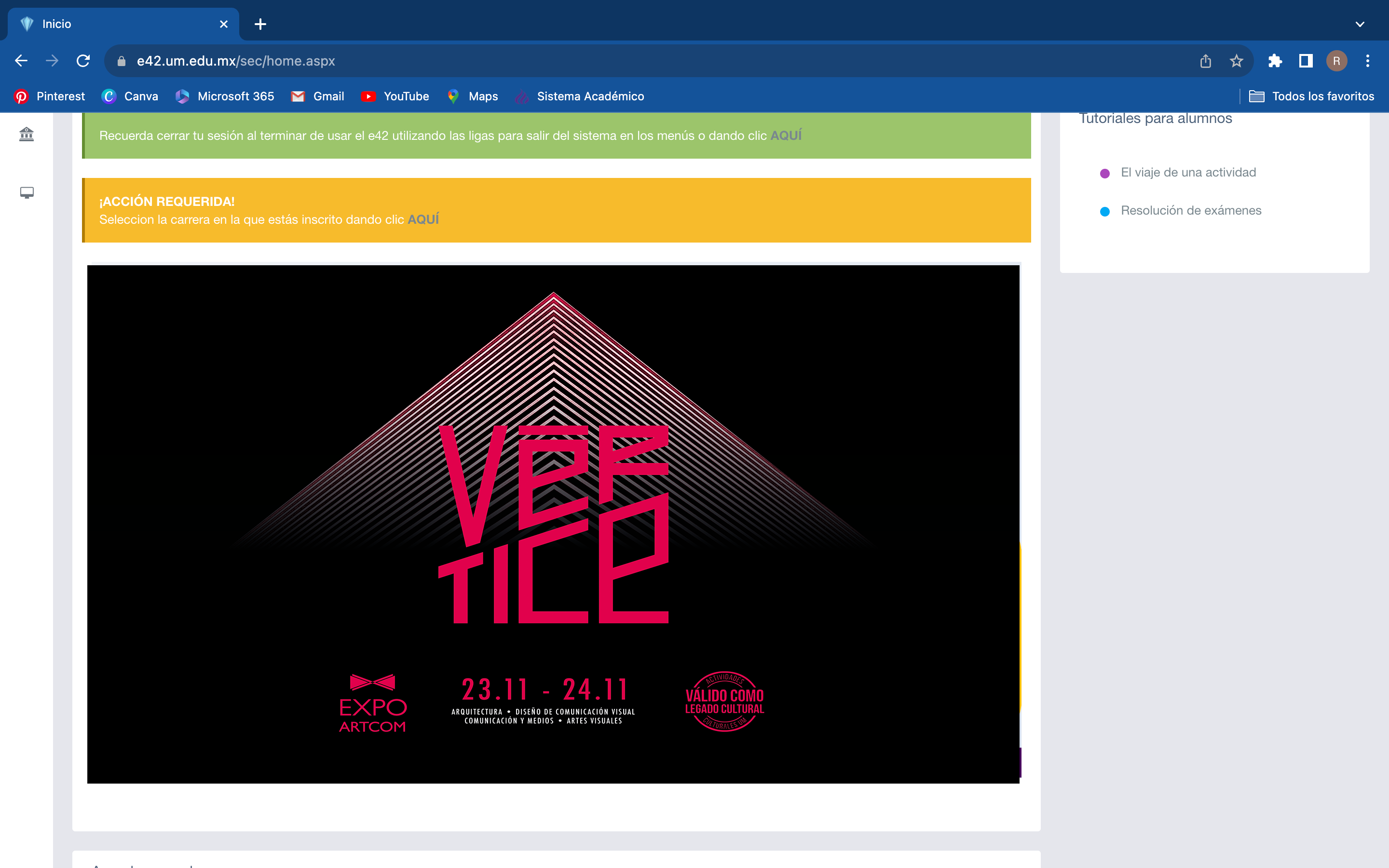Image resolution: width=1389 pixels, height=868 pixels.
Task: Open the Microsoft 365 bookmark
Action: tap(225, 96)
